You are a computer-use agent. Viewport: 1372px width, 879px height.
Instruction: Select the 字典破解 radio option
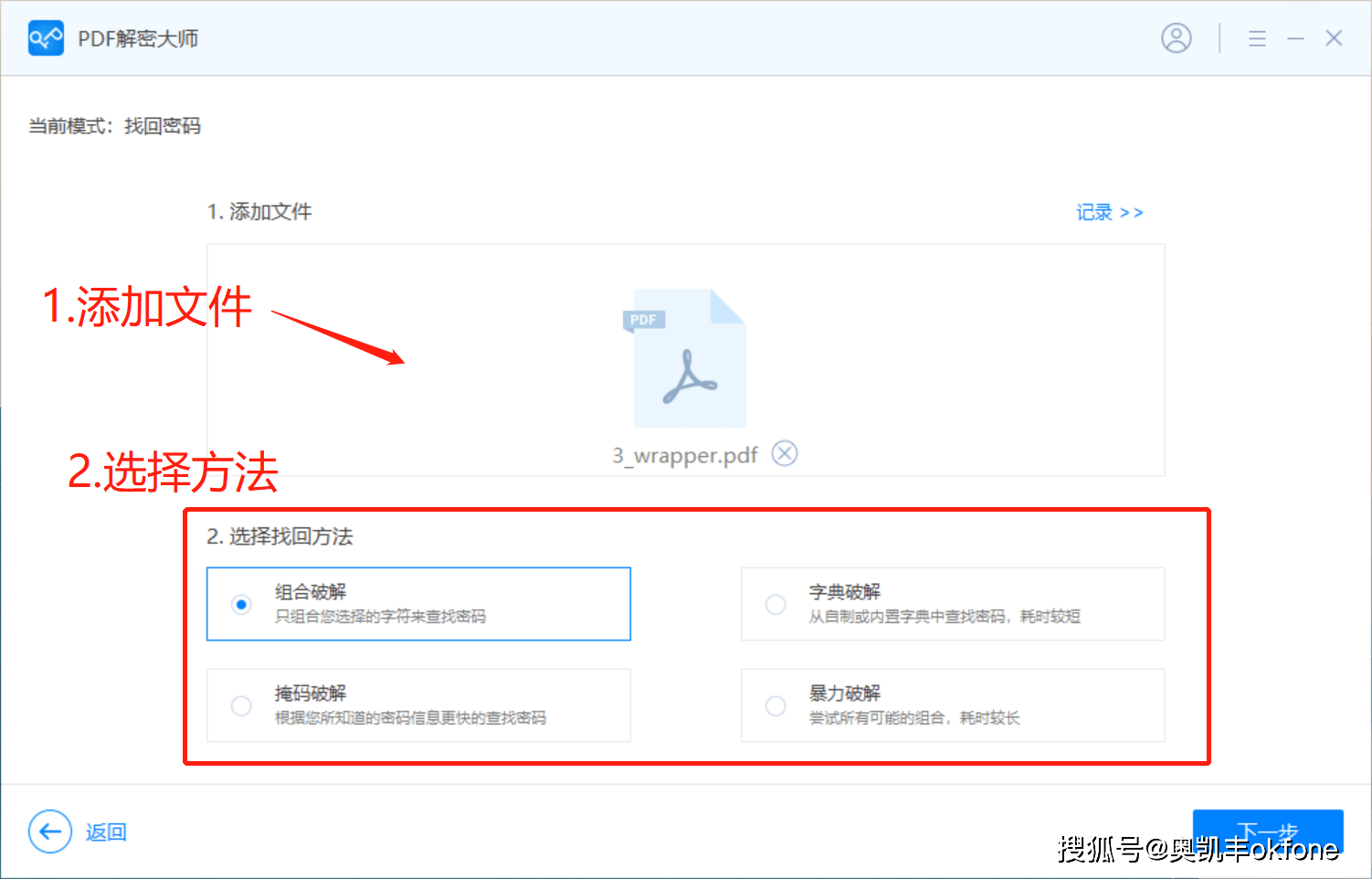click(x=776, y=604)
